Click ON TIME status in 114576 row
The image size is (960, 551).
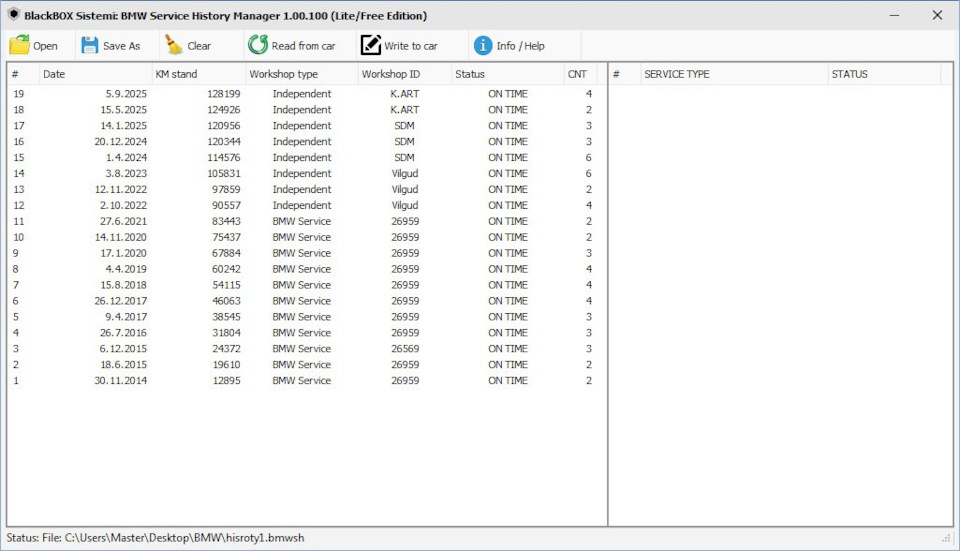point(508,157)
